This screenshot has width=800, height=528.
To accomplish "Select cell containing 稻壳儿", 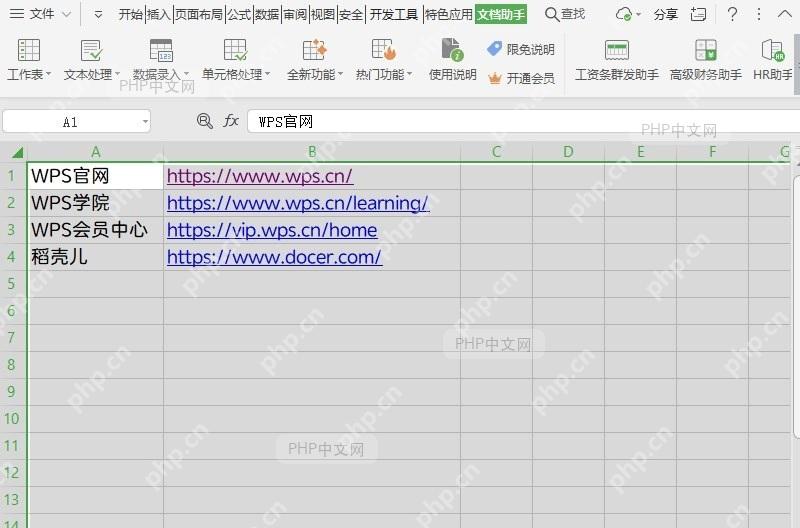I will click(x=95, y=257).
